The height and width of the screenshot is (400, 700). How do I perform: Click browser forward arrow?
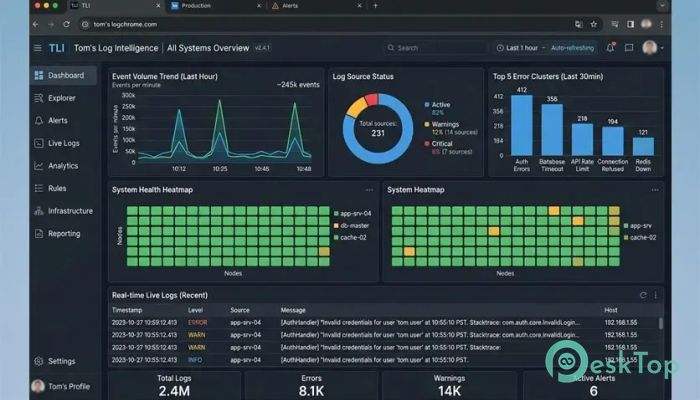point(51,24)
